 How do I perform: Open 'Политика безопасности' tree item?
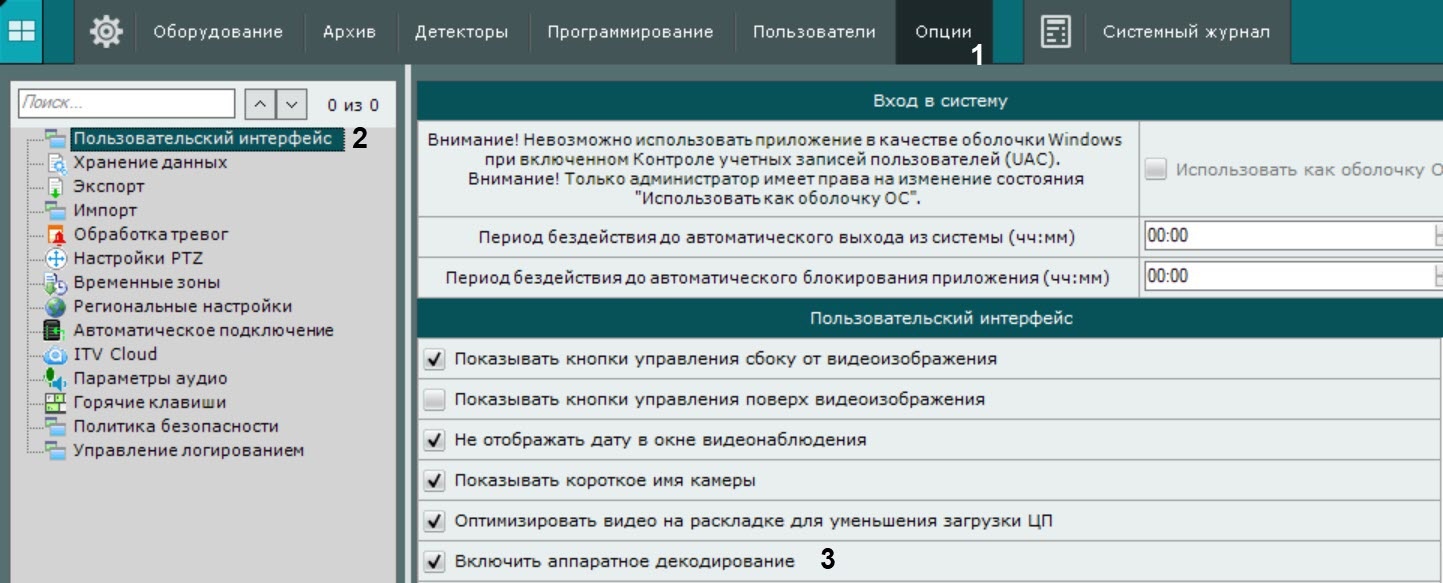175,427
